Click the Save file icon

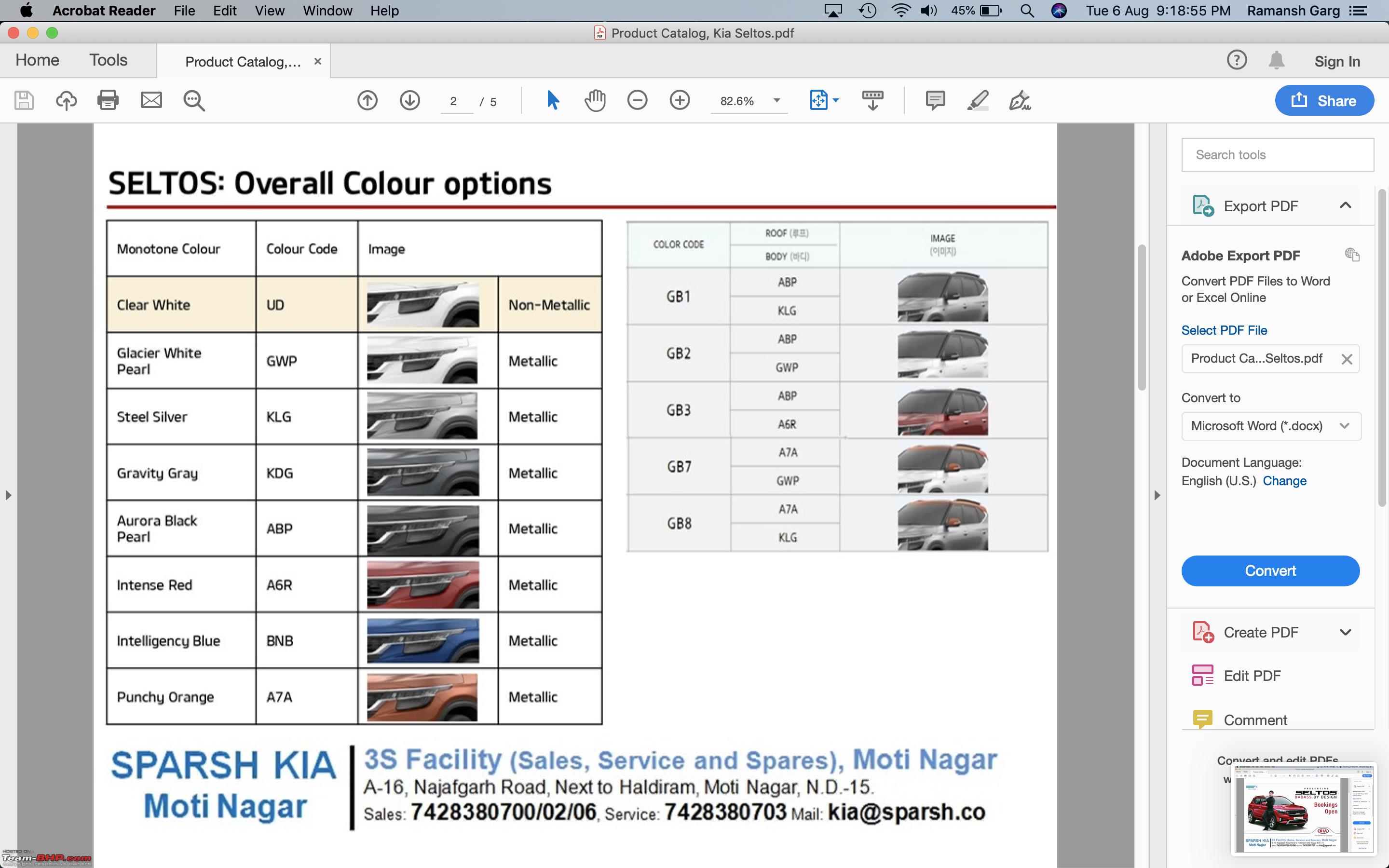[x=24, y=100]
